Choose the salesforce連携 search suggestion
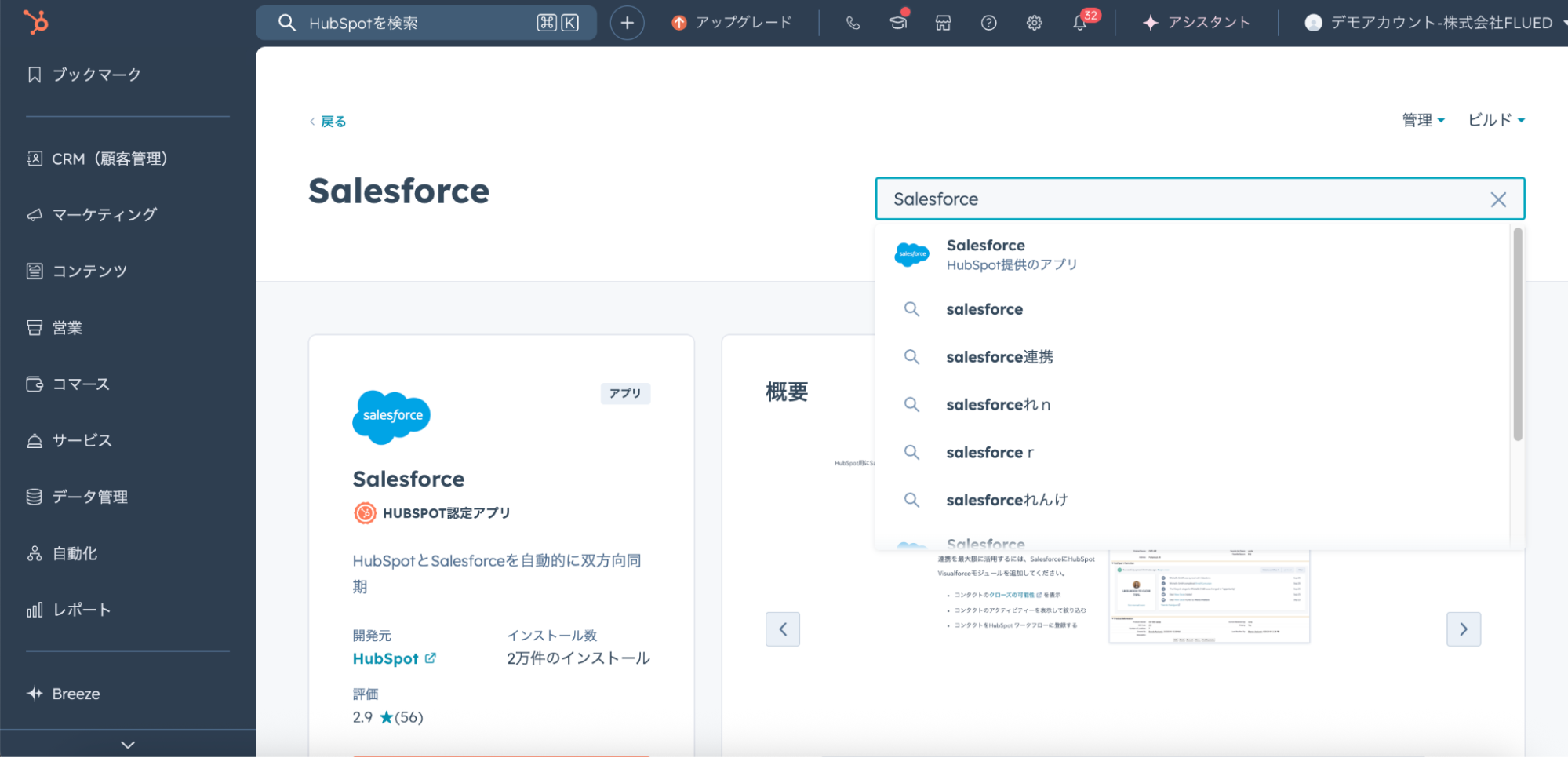The image size is (1568, 758). pos(999,357)
